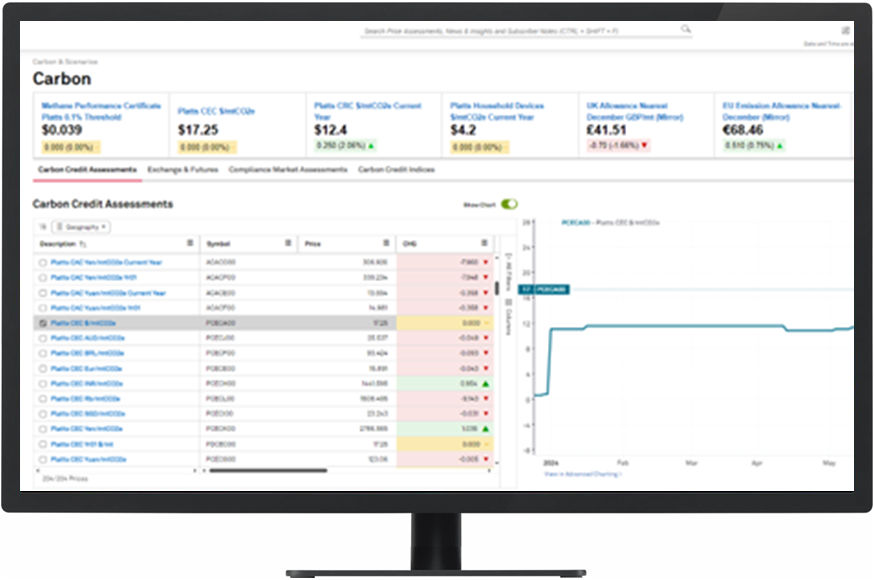
Task: Click the Description sort arrows icon
Action: (82, 244)
